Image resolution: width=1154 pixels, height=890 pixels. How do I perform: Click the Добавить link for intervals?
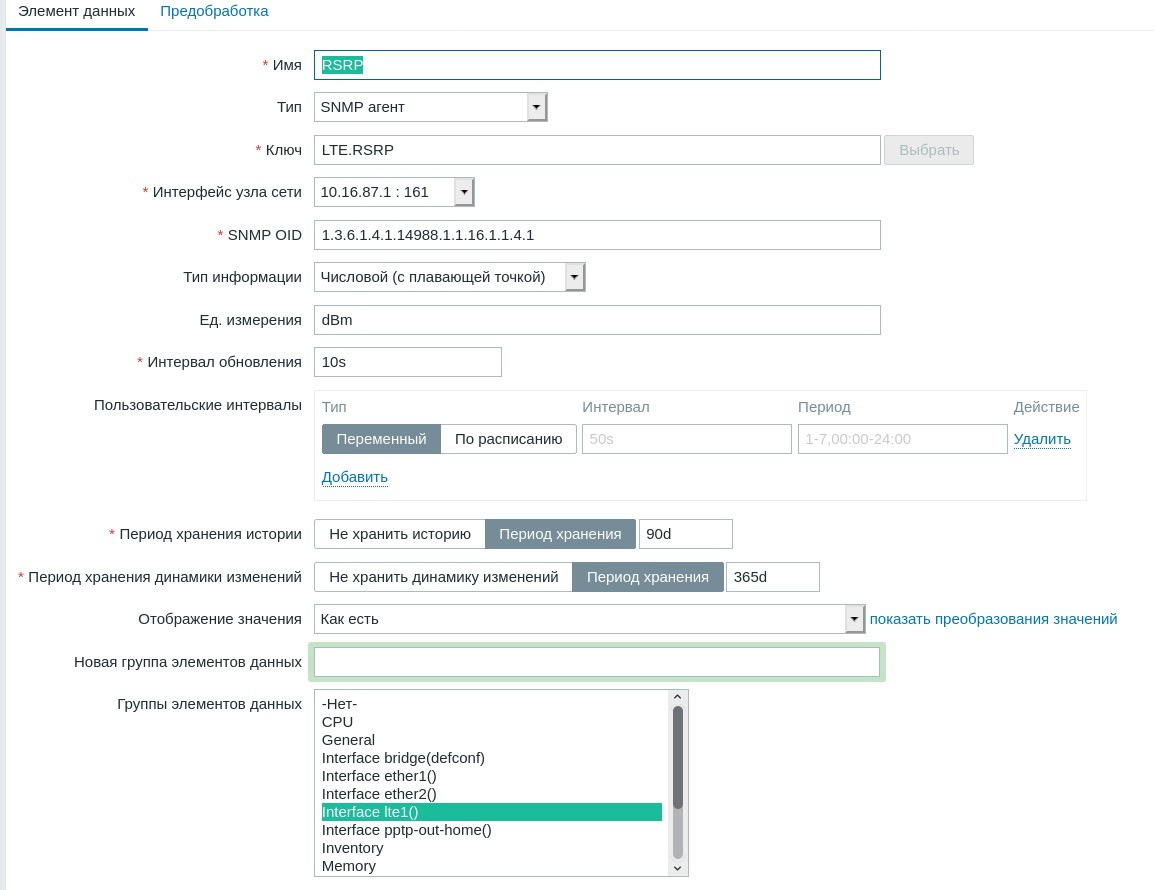coord(354,477)
